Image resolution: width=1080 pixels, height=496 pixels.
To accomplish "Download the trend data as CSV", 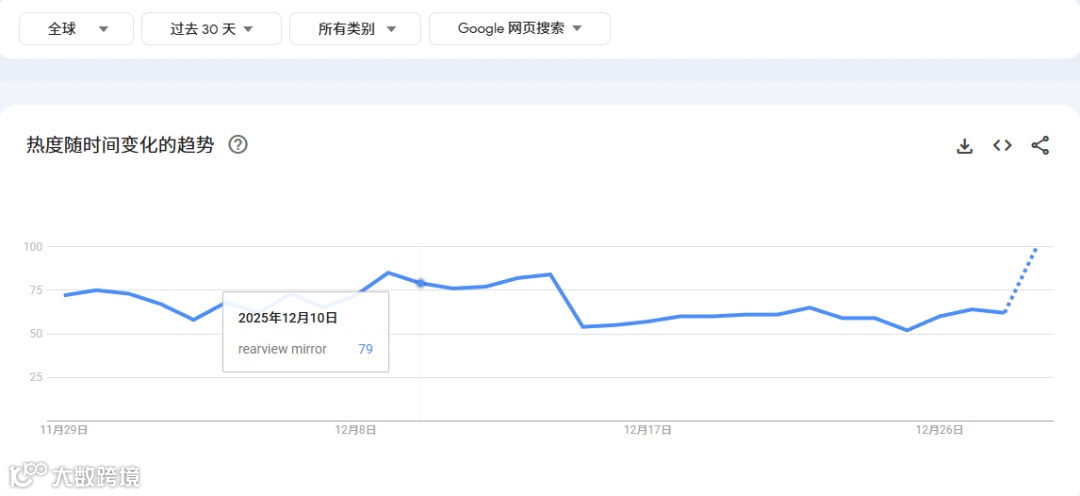I will pos(964,146).
